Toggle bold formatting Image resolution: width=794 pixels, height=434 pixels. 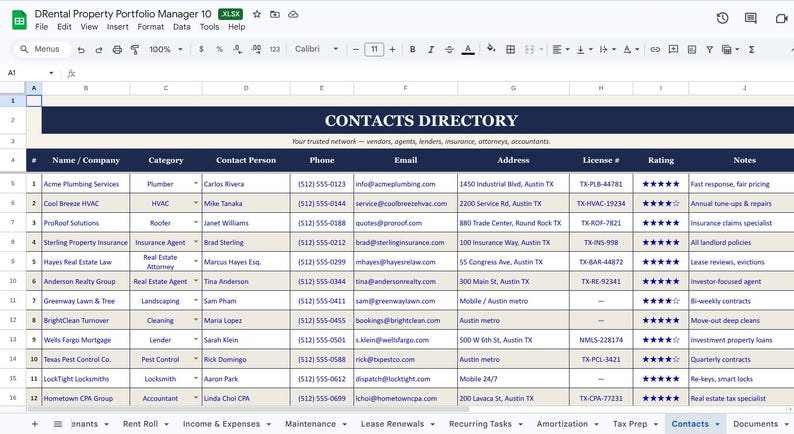pyautogui.click(x=413, y=50)
